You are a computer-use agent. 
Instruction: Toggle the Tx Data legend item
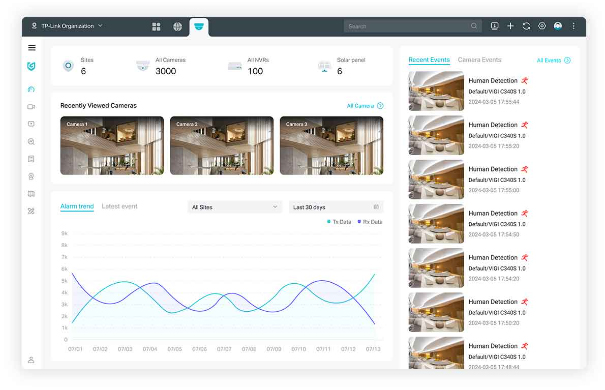[x=339, y=222]
